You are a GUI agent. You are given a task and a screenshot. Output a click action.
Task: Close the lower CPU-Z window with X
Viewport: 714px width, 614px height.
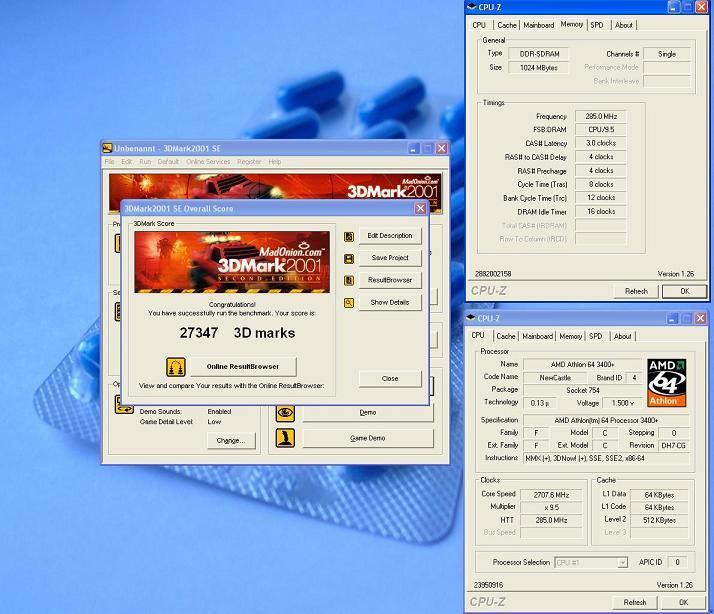[700, 318]
